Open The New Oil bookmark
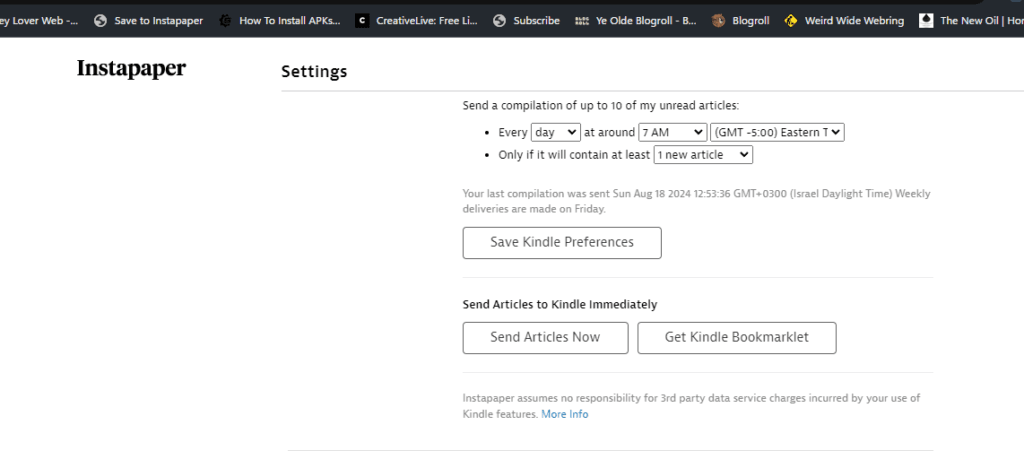 point(970,21)
